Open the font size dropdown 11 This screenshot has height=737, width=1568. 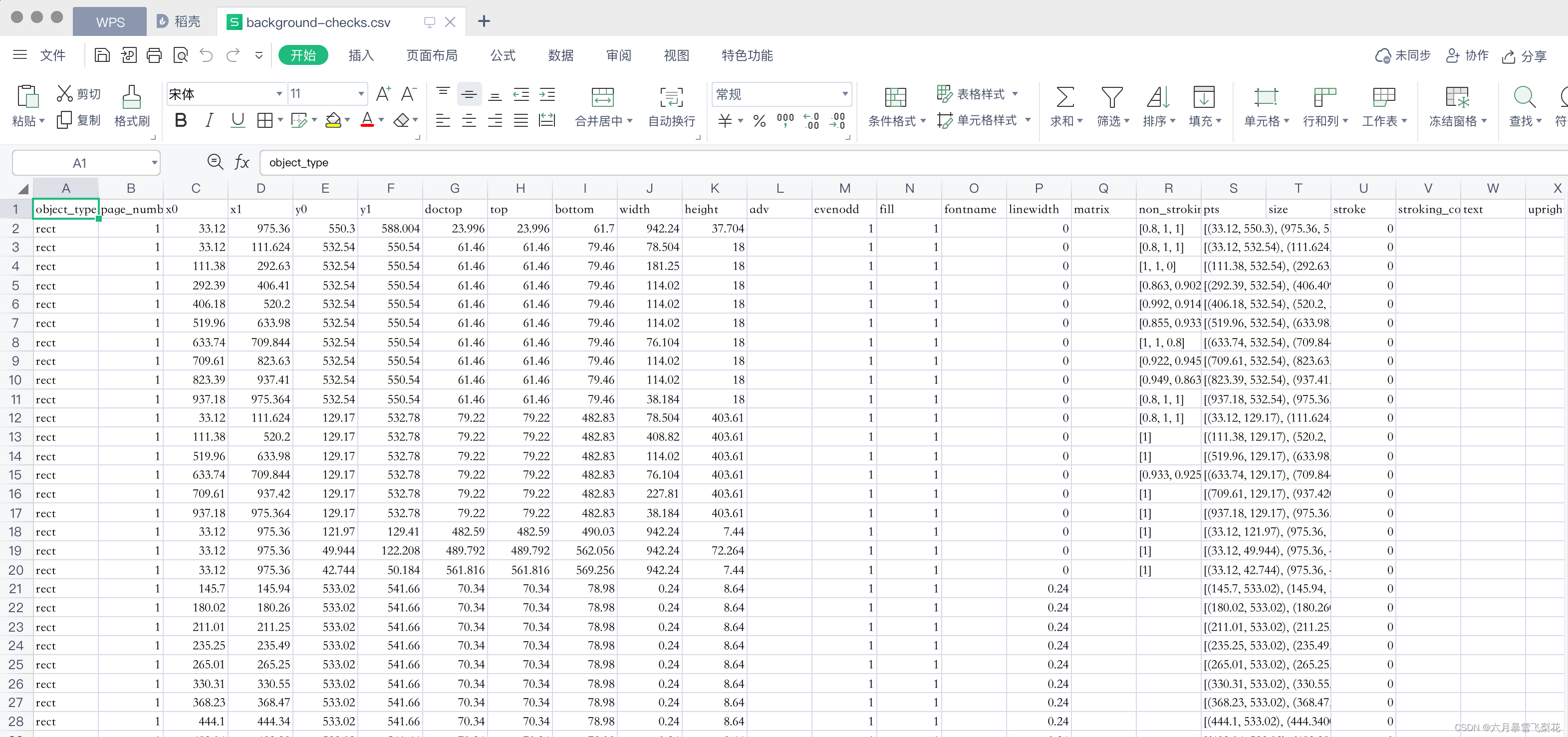[361, 94]
